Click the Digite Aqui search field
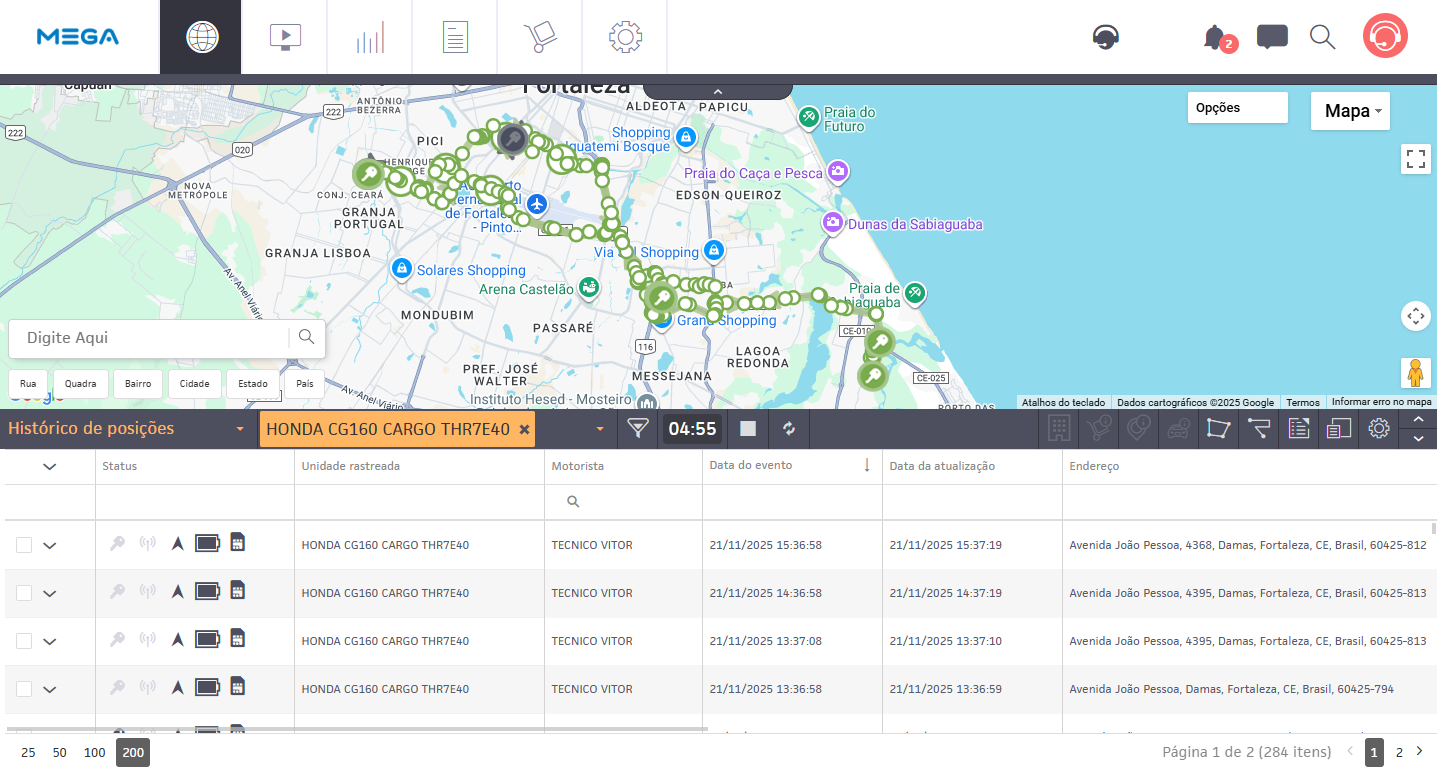The height and width of the screenshot is (771, 1437). coord(150,338)
